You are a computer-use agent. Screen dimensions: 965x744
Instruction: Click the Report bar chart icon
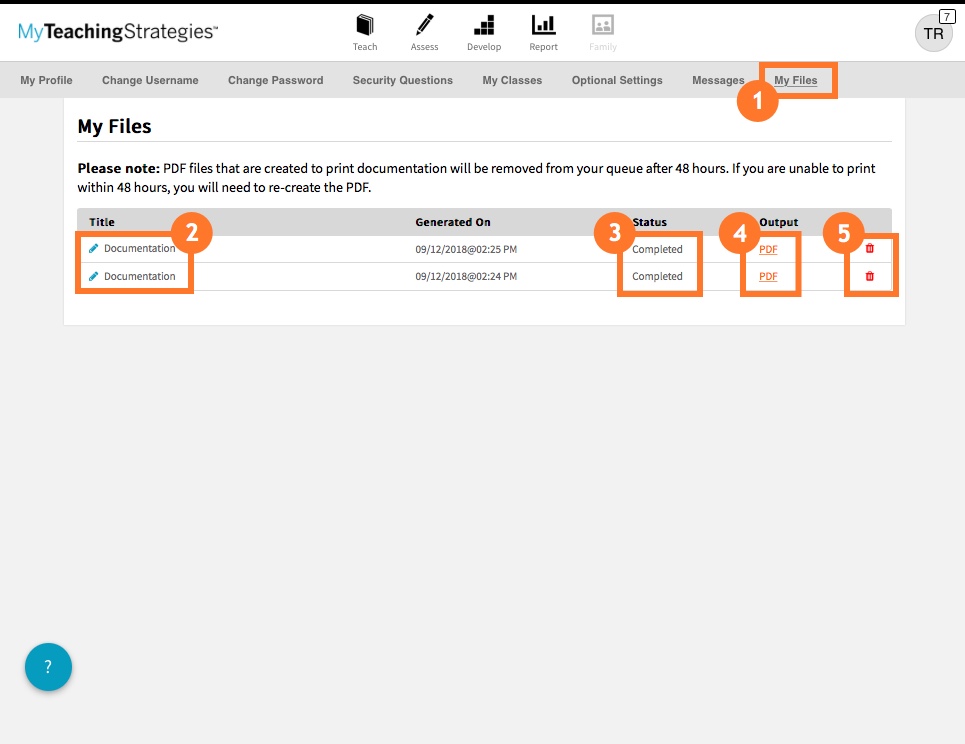coord(543,26)
